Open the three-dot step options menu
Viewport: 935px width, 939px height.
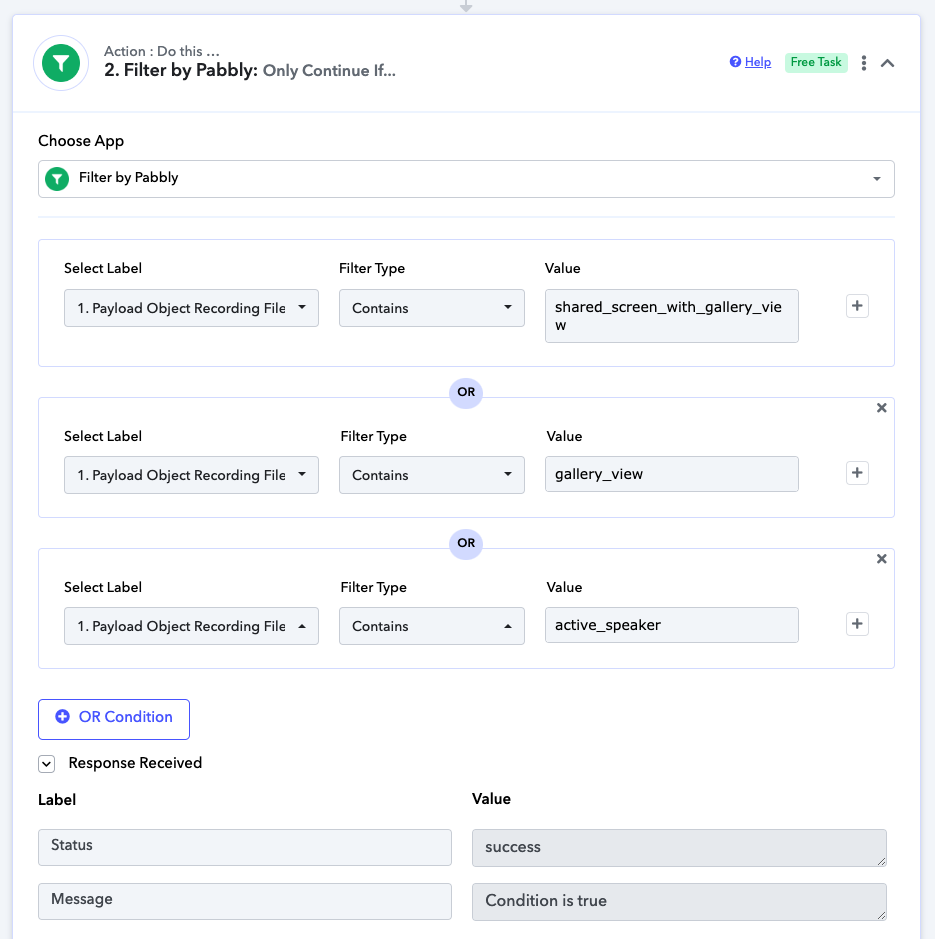click(864, 63)
